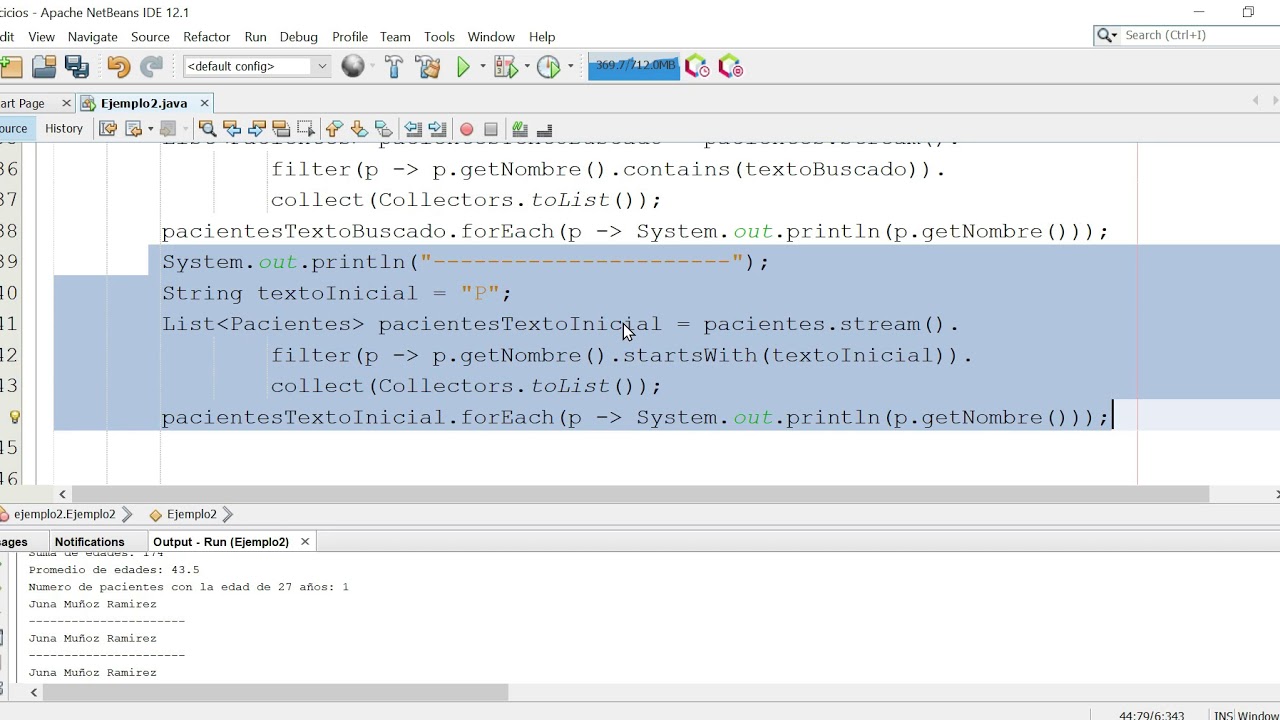Open the Refactor menu

click(x=207, y=36)
